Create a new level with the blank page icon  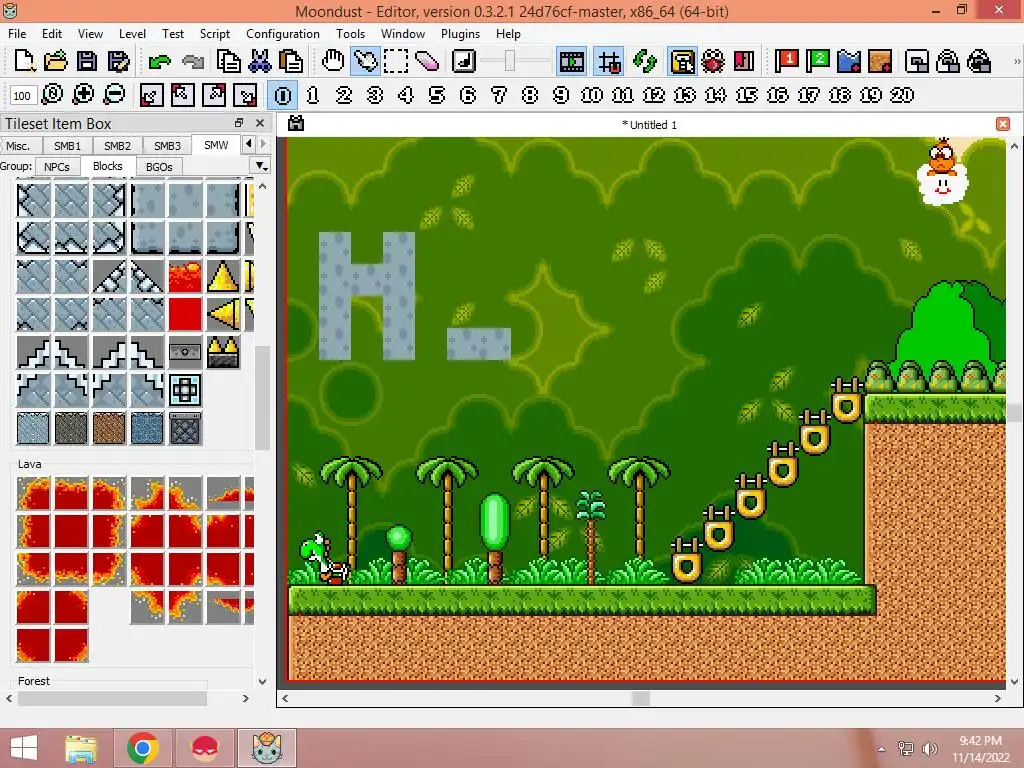click(25, 61)
